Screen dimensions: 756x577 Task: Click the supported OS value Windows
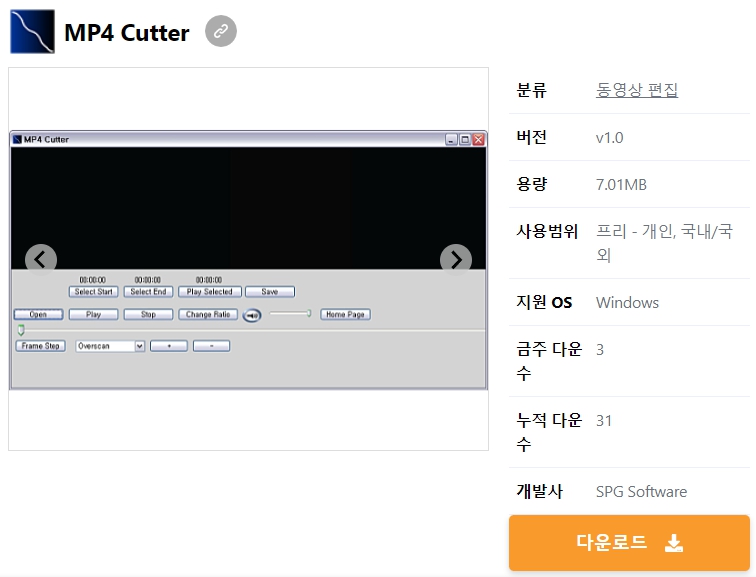click(x=627, y=303)
